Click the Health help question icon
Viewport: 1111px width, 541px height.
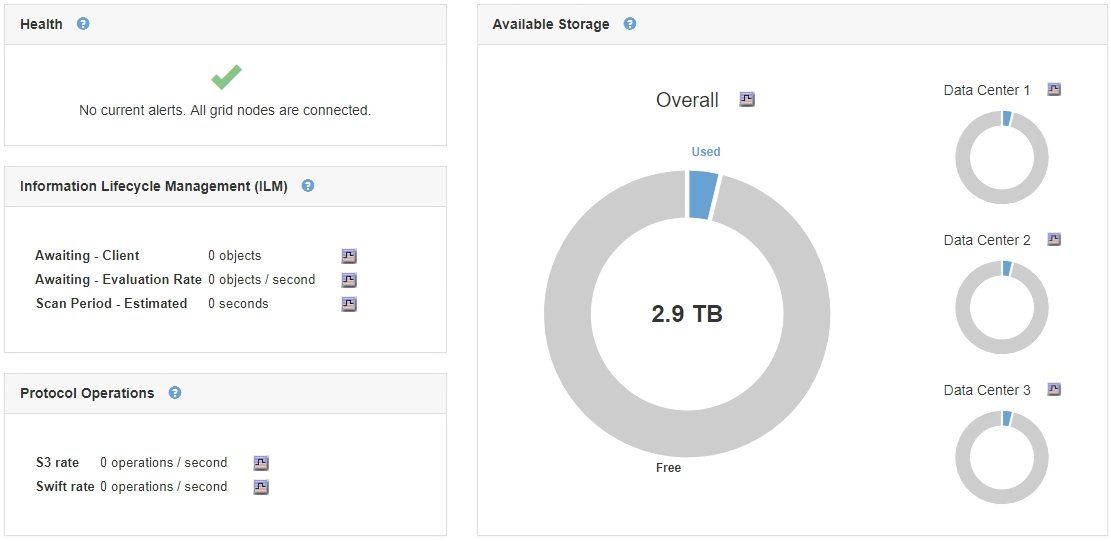pyautogui.click(x=83, y=24)
